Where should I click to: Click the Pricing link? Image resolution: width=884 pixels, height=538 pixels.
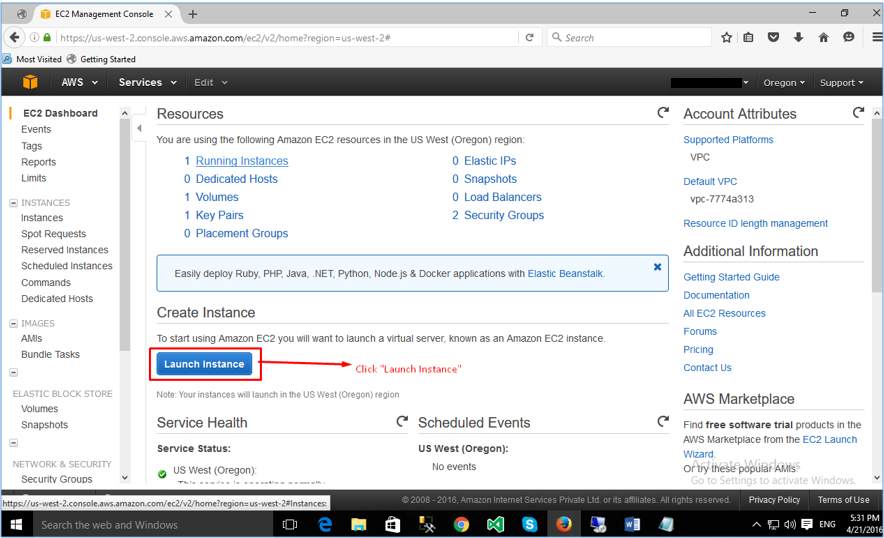(698, 349)
